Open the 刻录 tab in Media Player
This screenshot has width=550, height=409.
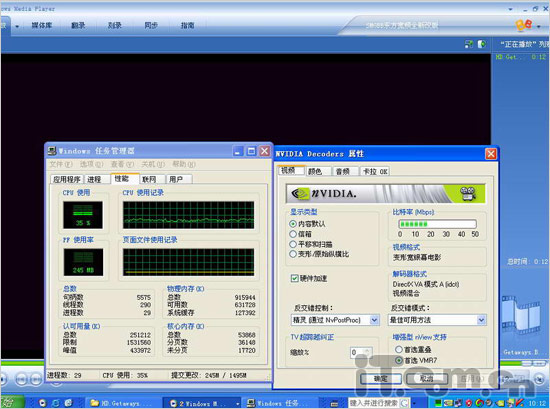(x=115, y=25)
